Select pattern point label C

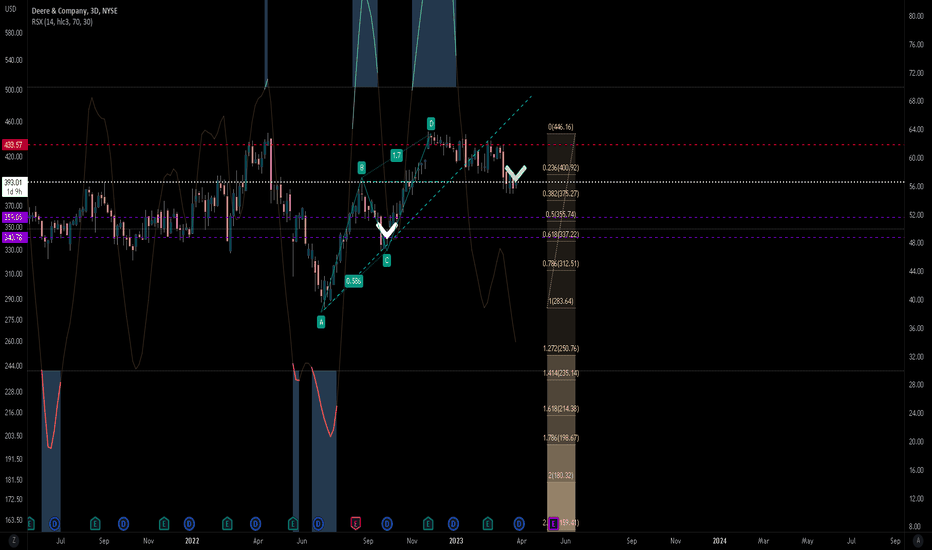pos(386,260)
